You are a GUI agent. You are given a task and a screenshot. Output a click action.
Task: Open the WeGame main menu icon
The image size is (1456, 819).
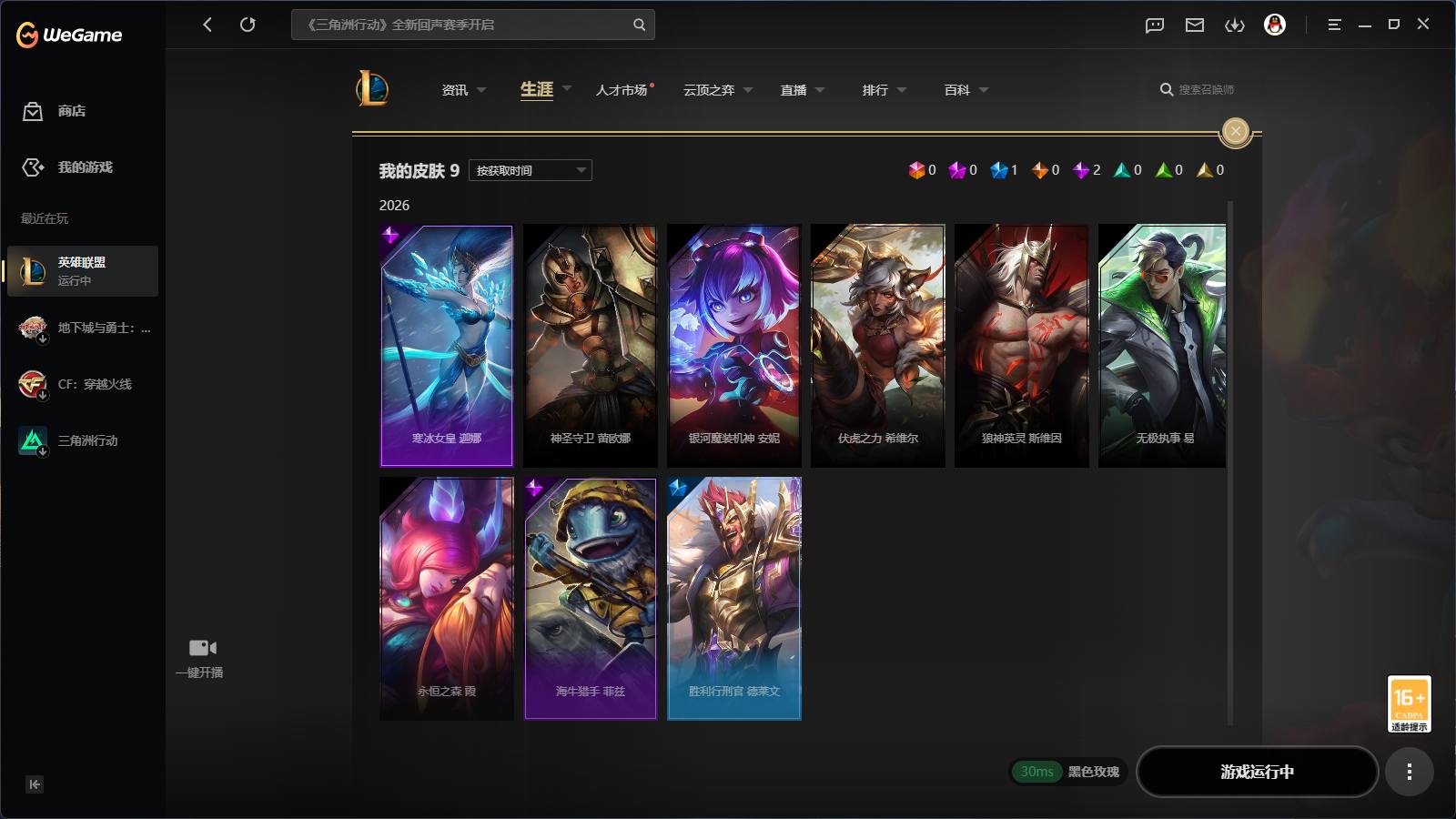point(1334,25)
